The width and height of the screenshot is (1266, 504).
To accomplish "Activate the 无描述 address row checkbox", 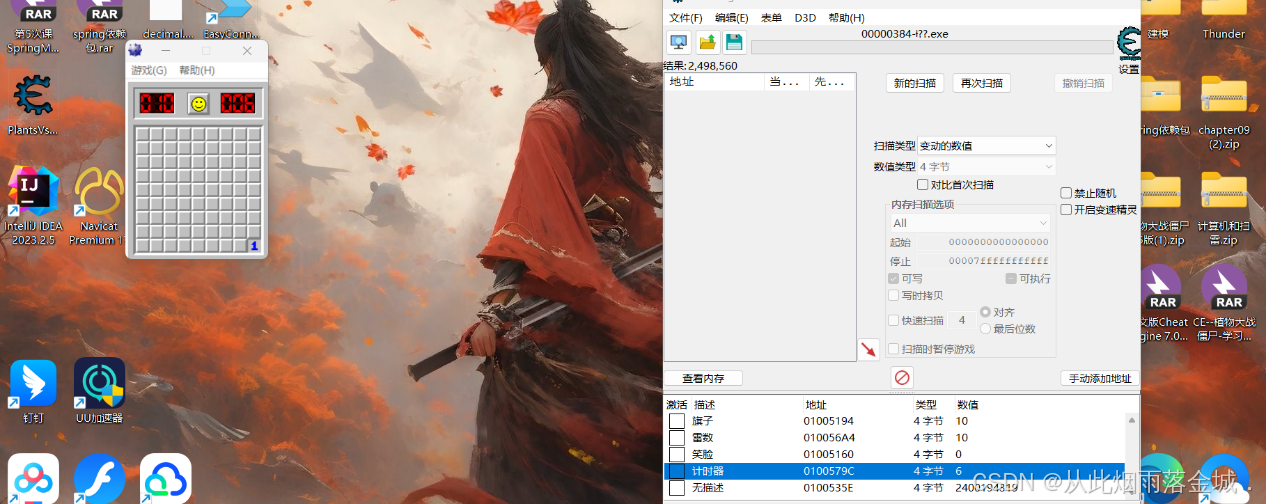I will pos(677,488).
